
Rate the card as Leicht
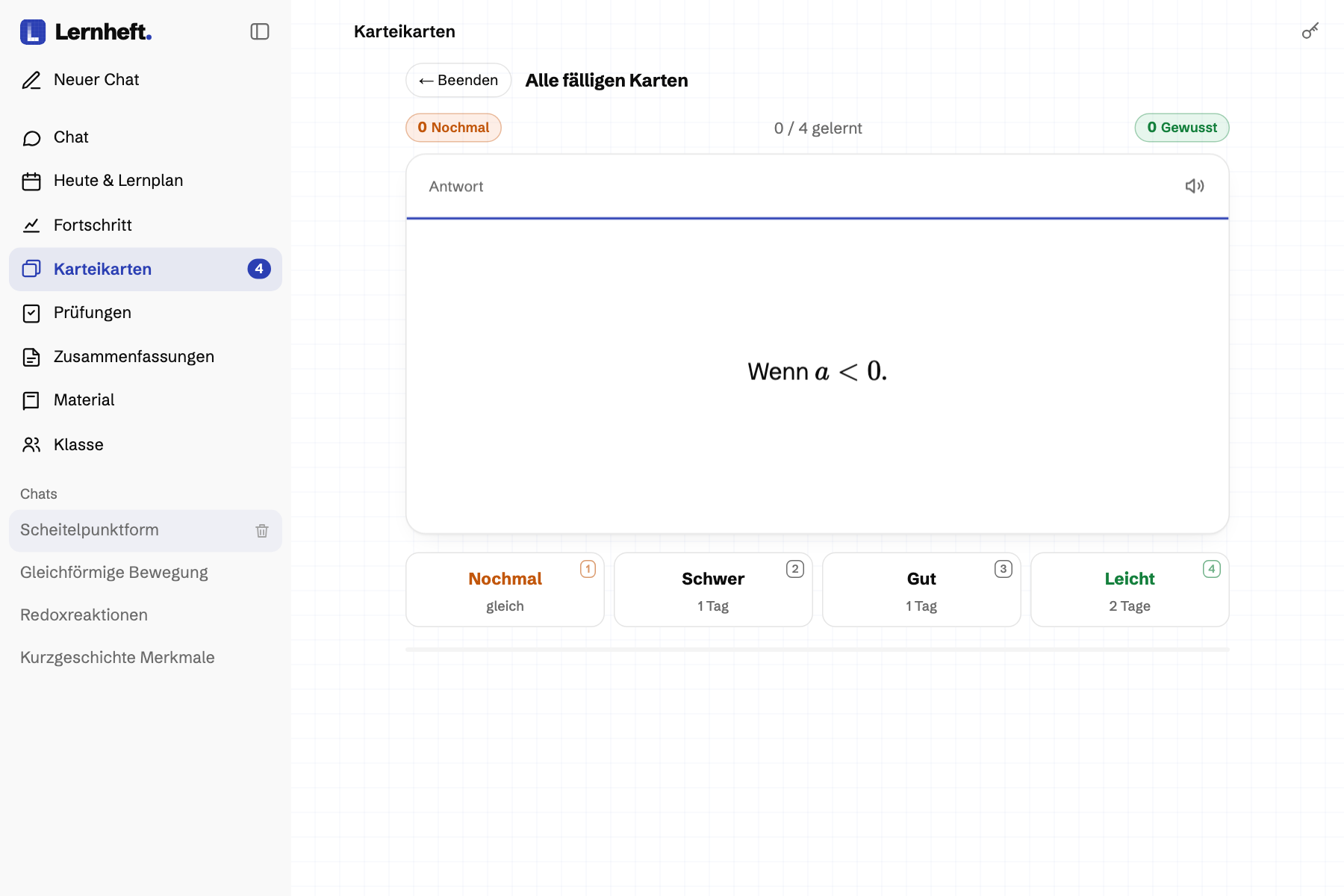pos(1130,590)
